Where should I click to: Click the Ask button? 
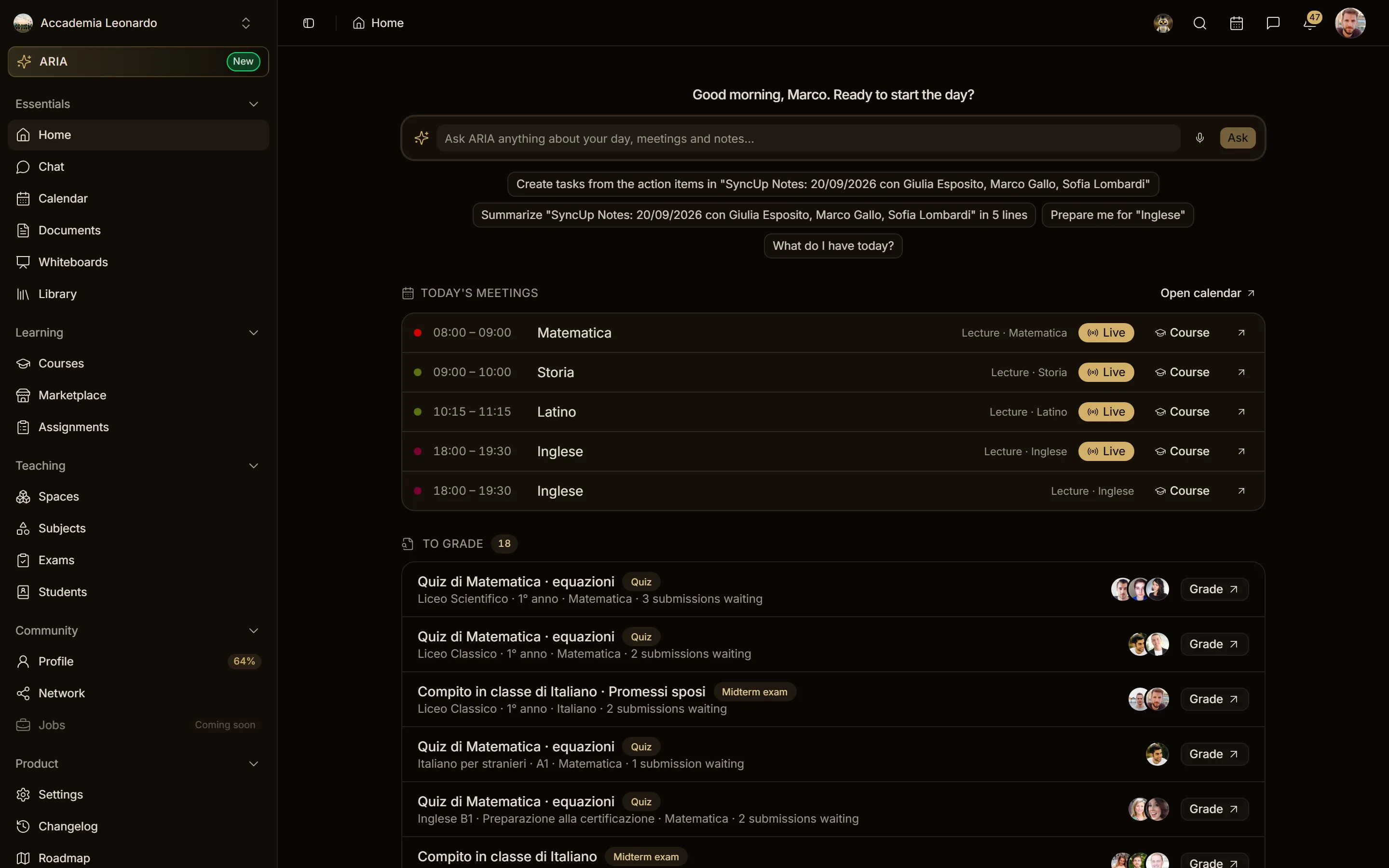(1238, 138)
